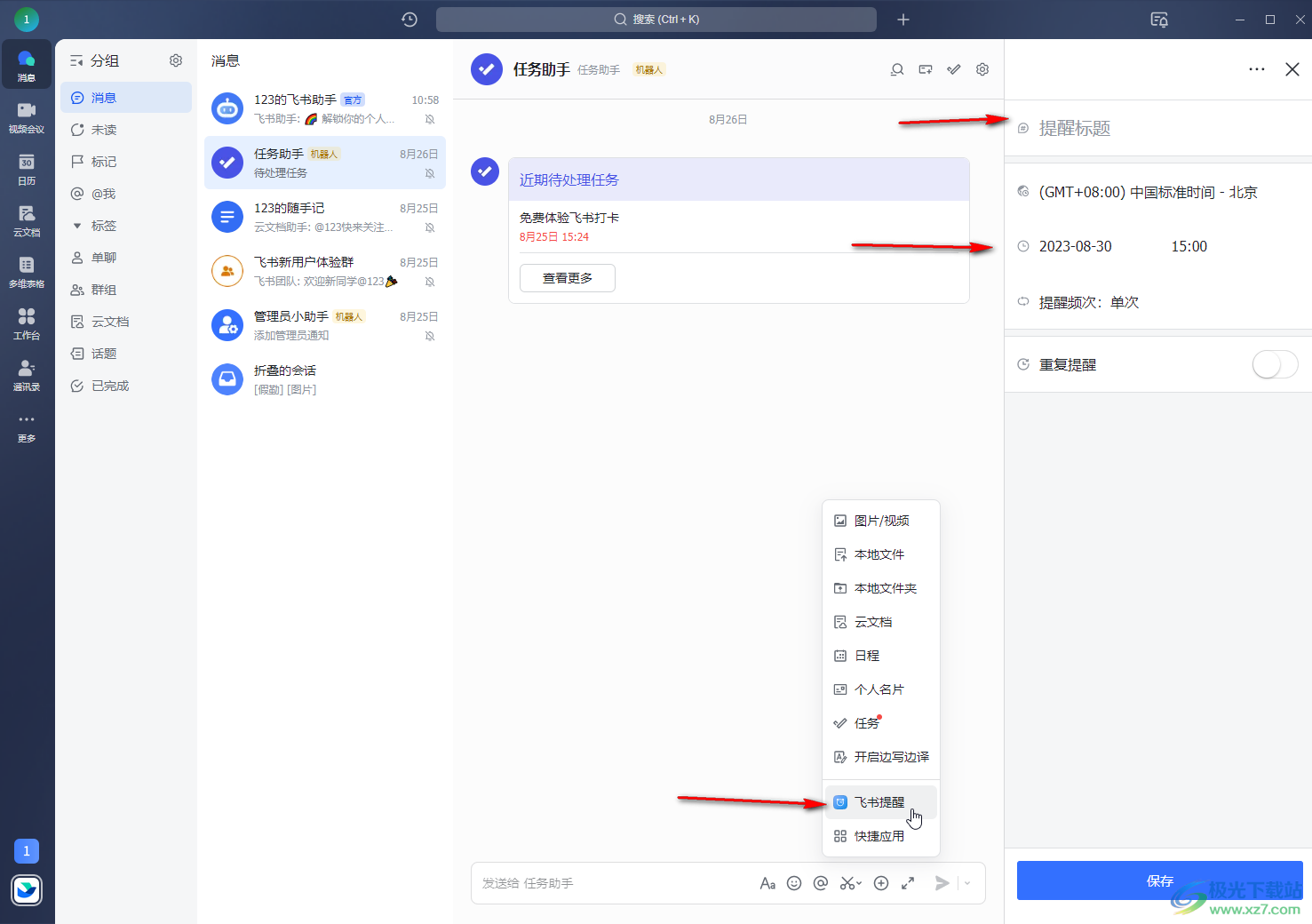This screenshot has height=924, width=1312.
Task: Click the user avatar at top left
Action: click(27, 19)
